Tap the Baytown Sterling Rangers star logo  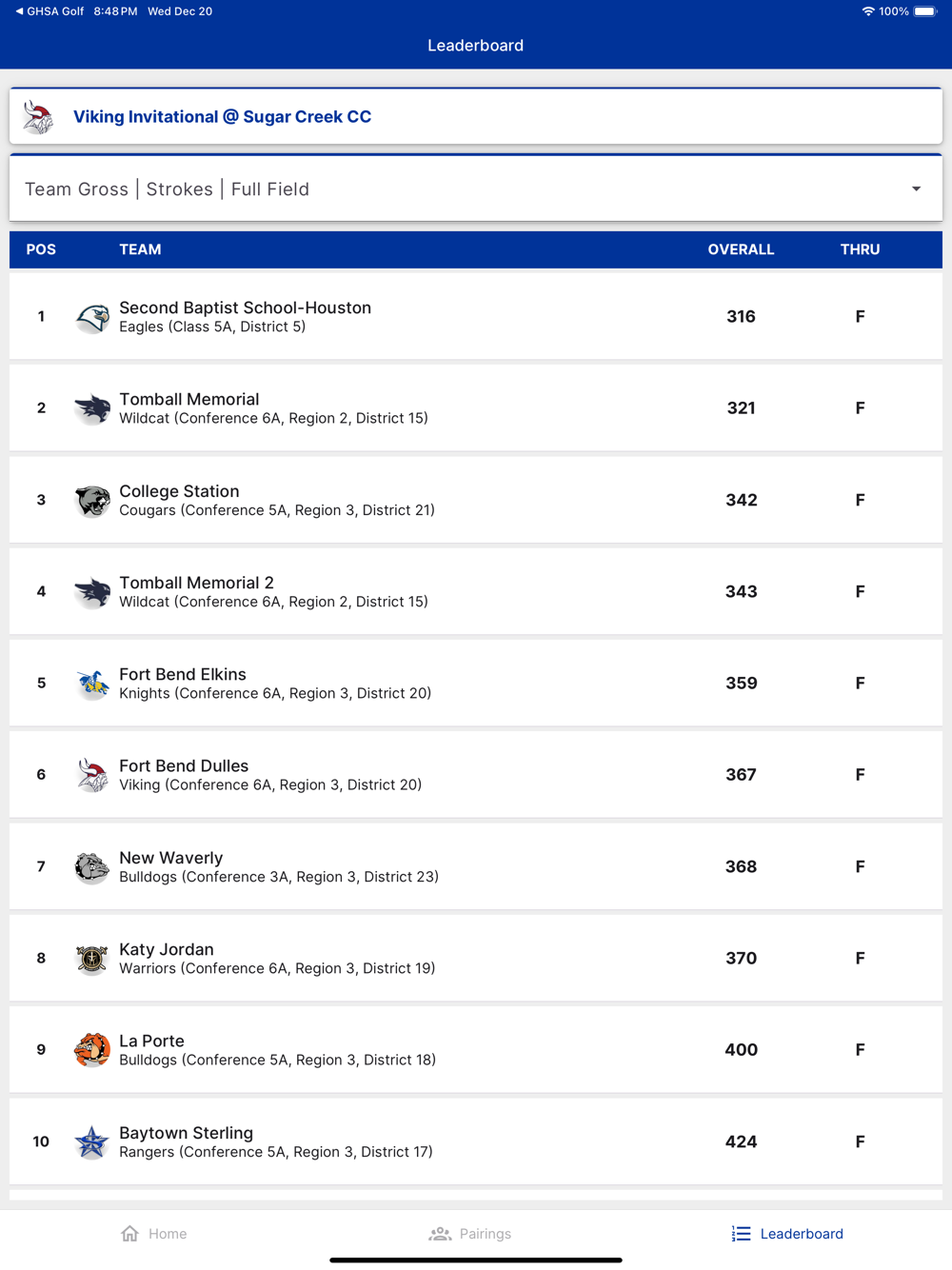[x=92, y=1141]
